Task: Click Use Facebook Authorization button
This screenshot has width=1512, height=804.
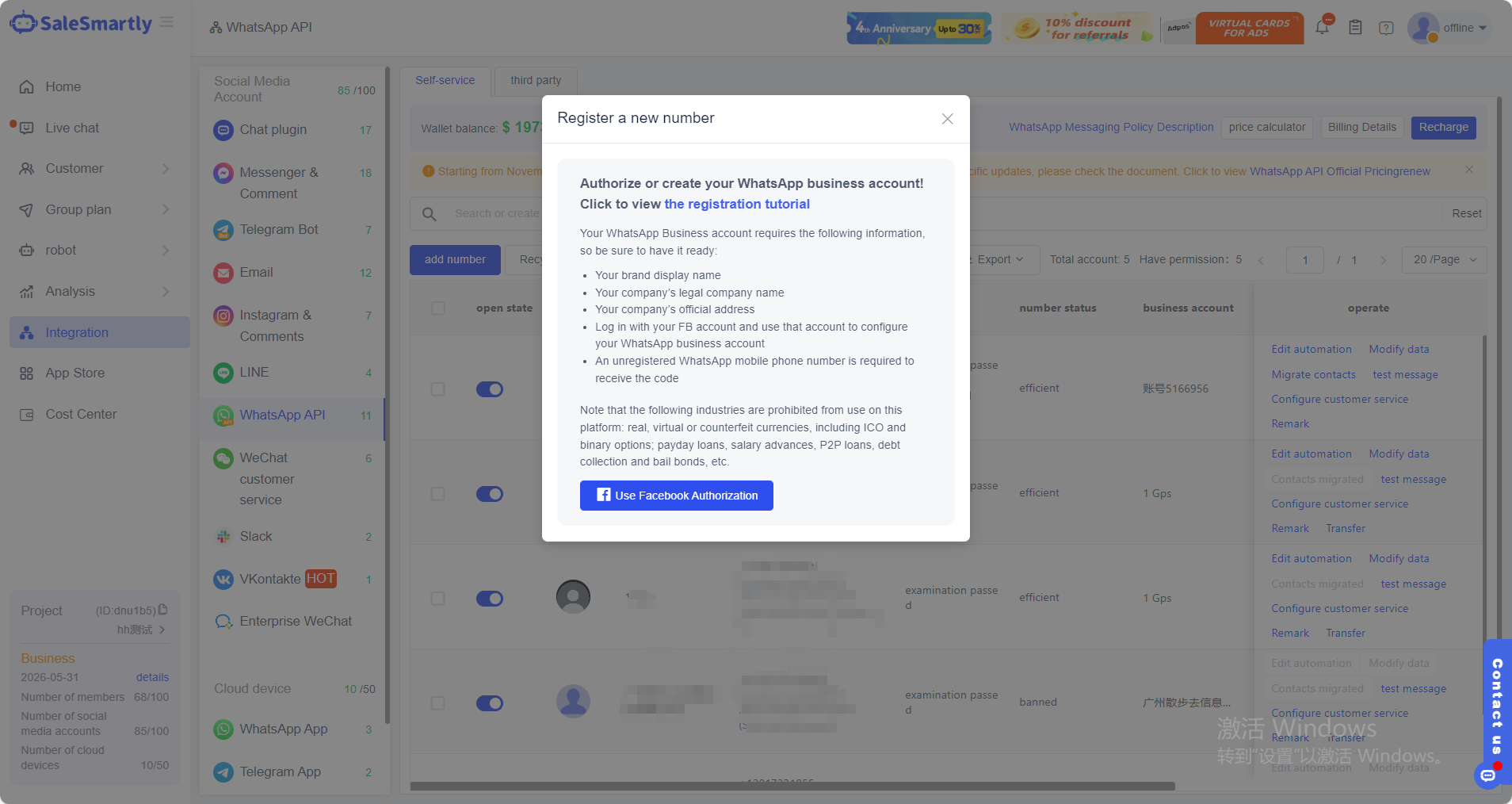Action: click(x=676, y=496)
